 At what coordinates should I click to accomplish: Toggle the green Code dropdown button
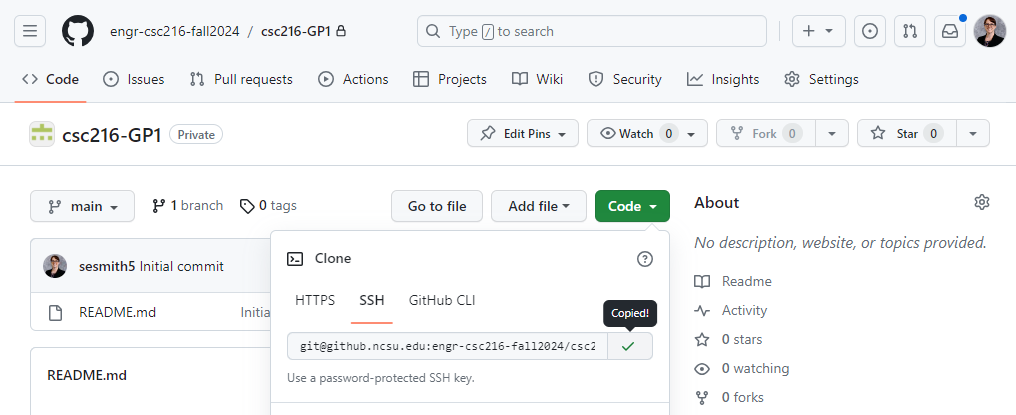point(632,206)
